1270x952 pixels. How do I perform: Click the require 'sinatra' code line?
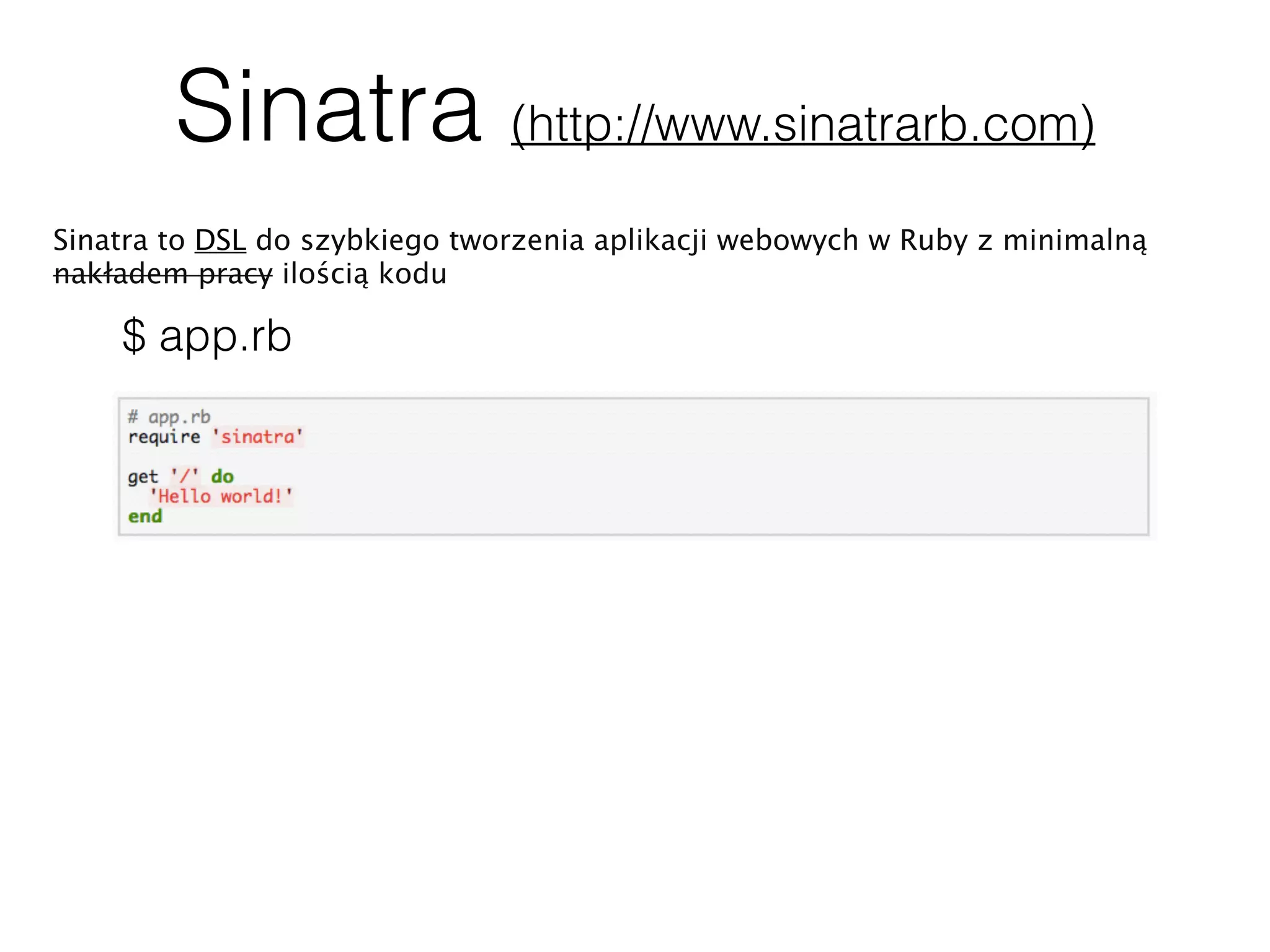pos(215,437)
